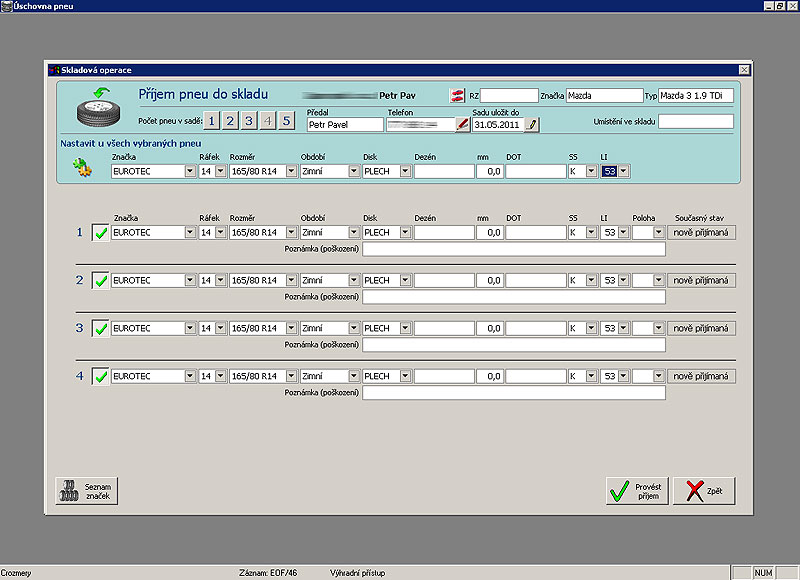Open Období dropdown for tire 2
The image size is (800, 580).
click(354, 281)
